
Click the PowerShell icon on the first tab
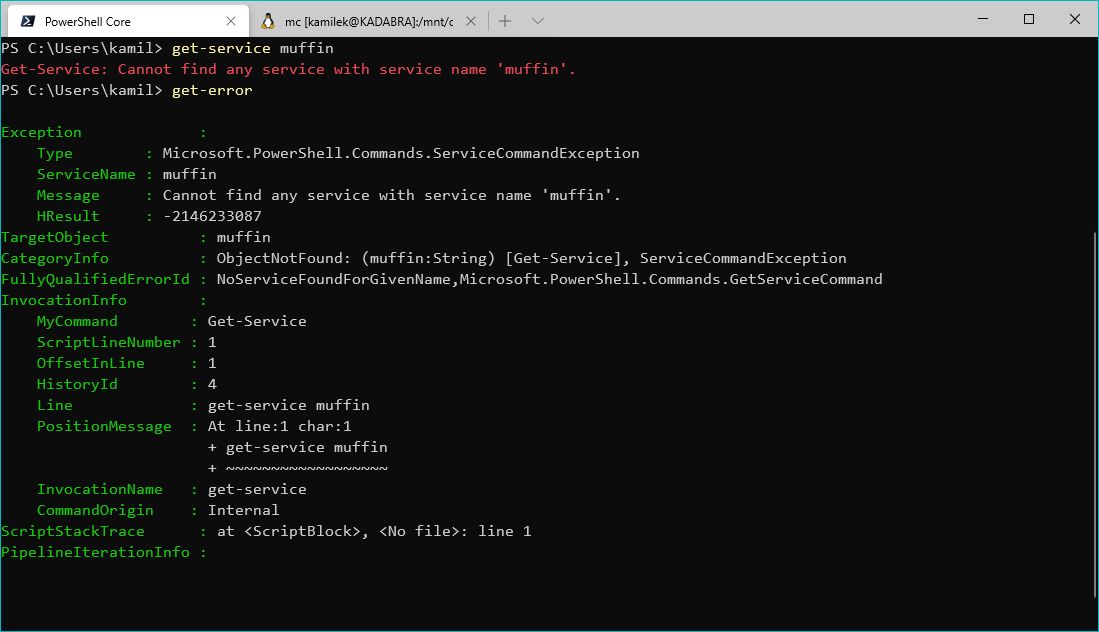pyautogui.click(x=28, y=21)
